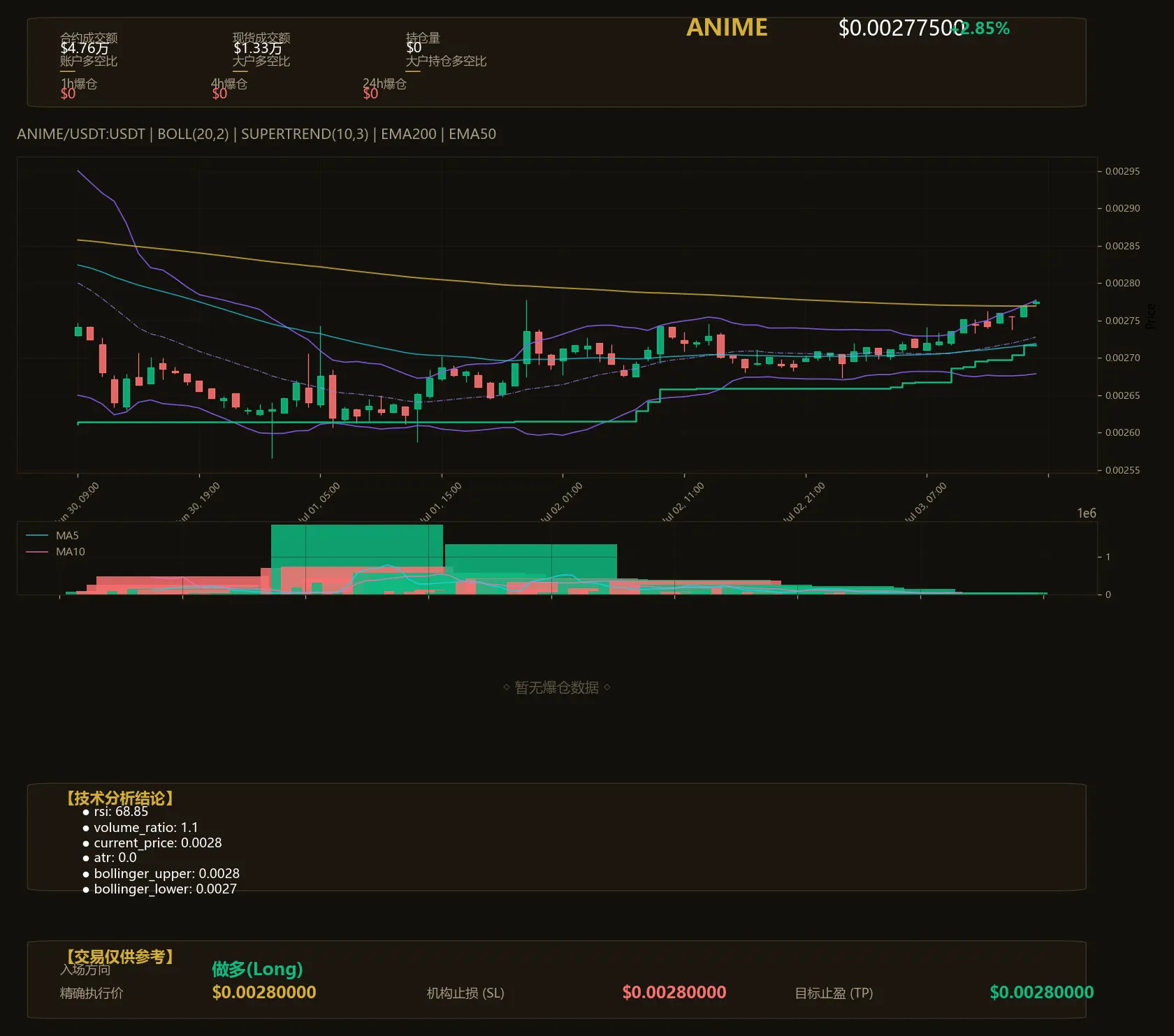Click the ANIME ticker title
The height and width of the screenshot is (1036, 1174).
[727, 27]
